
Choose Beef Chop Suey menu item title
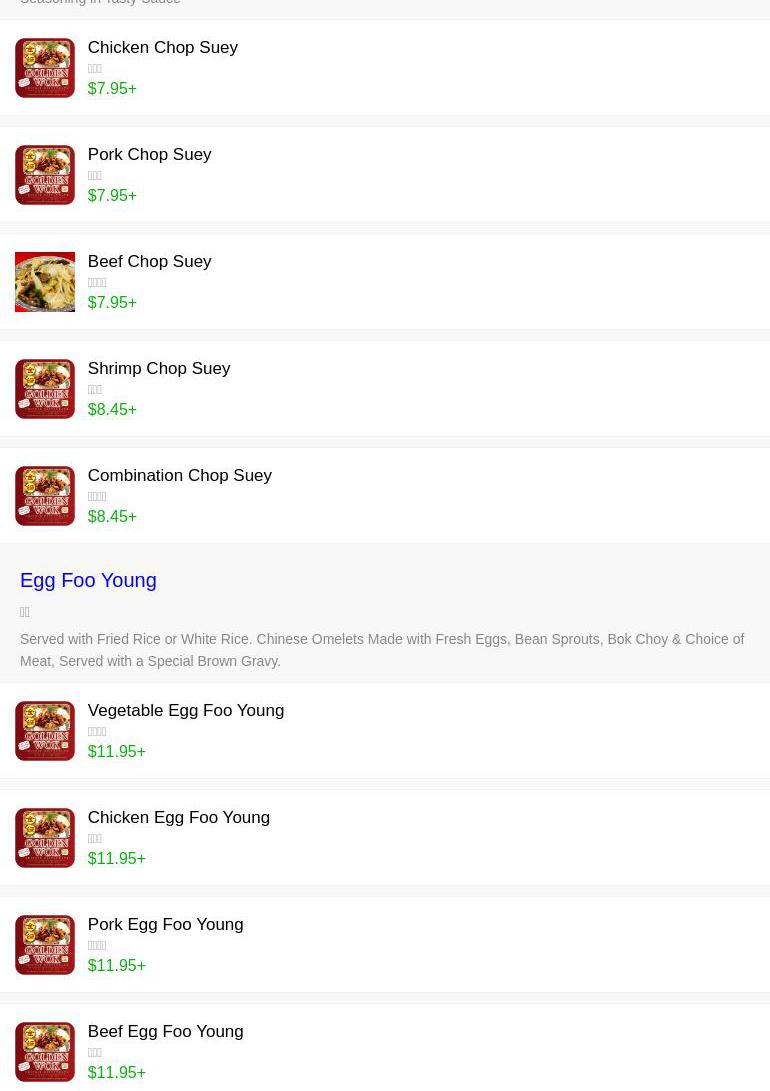pyautogui.click(x=150, y=262)
